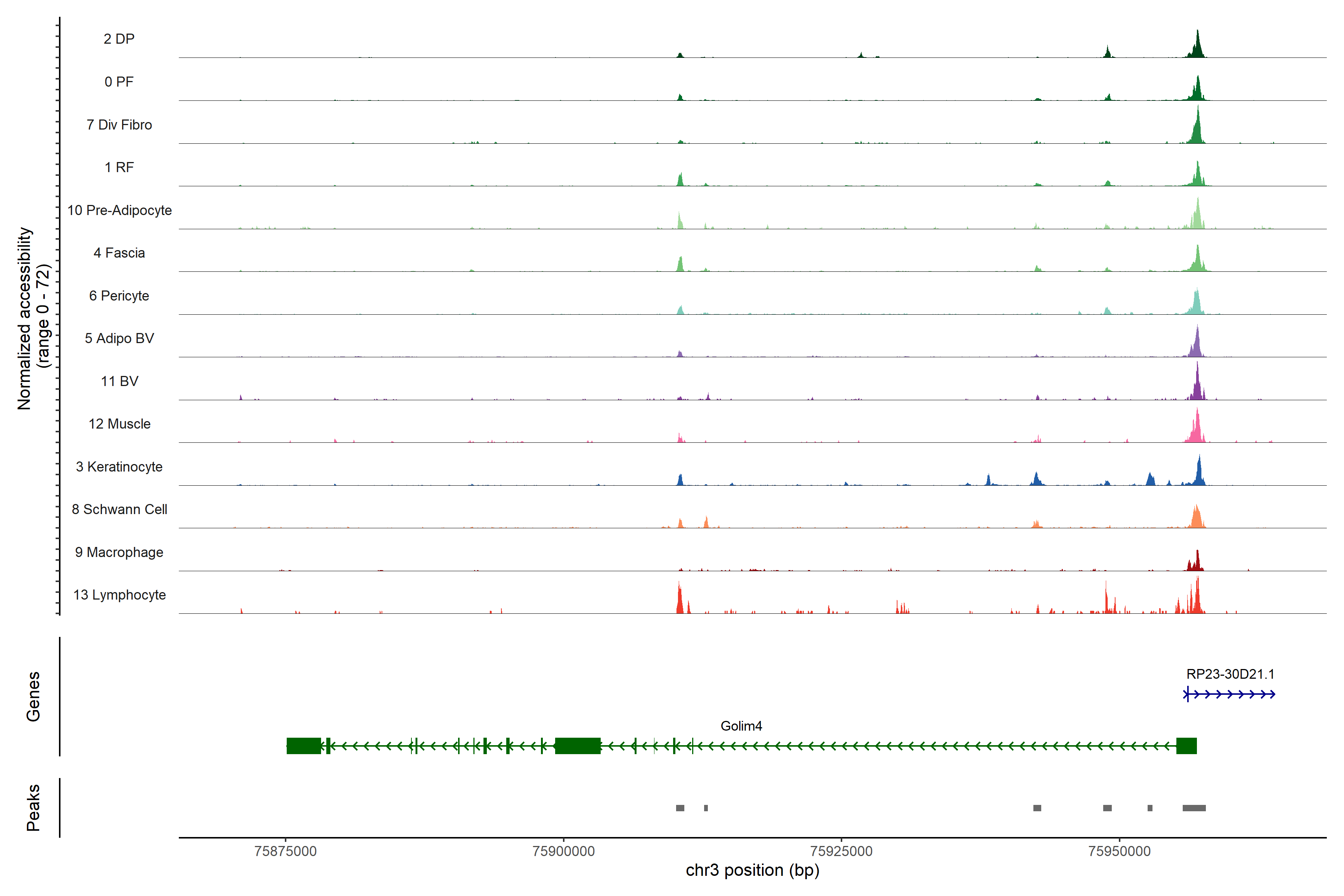The width and height of the screenshot is (1344, 896).
Task: Click the Golim4 leftmost green exon block
Action: pos(304,746)
